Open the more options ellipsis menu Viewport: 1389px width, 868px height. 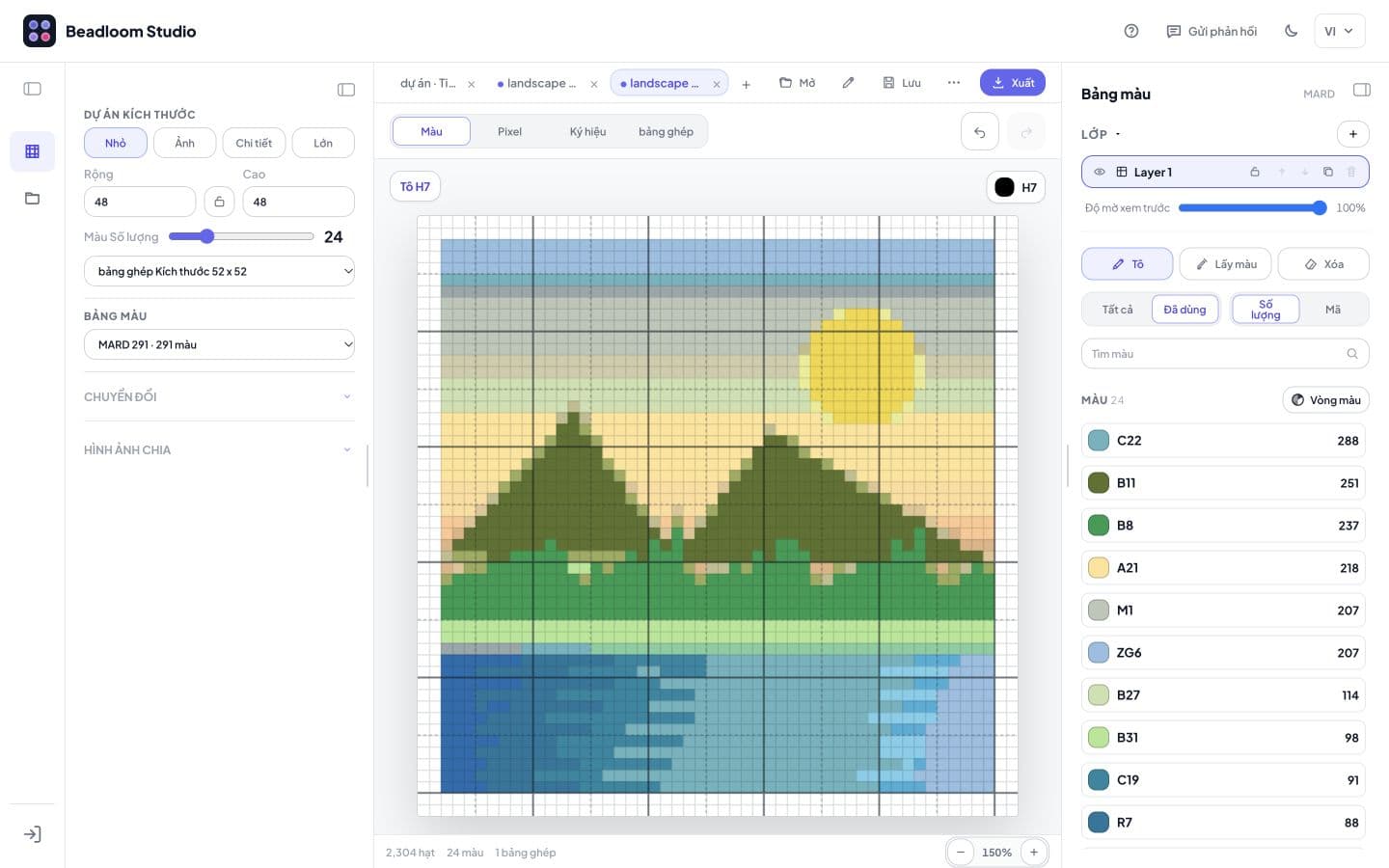pos(954,83)
